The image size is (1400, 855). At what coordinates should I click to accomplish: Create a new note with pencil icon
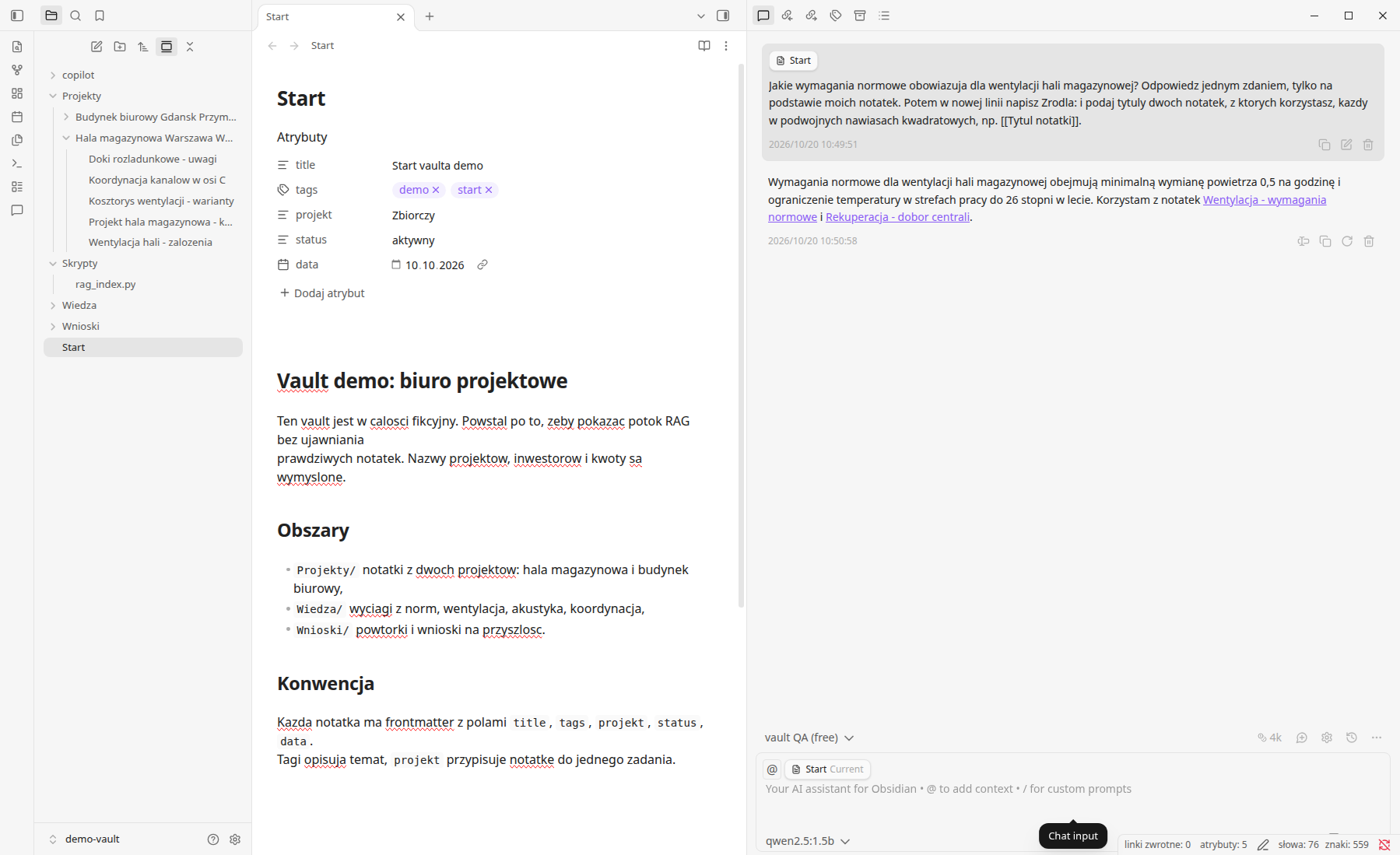coord(96,47)
